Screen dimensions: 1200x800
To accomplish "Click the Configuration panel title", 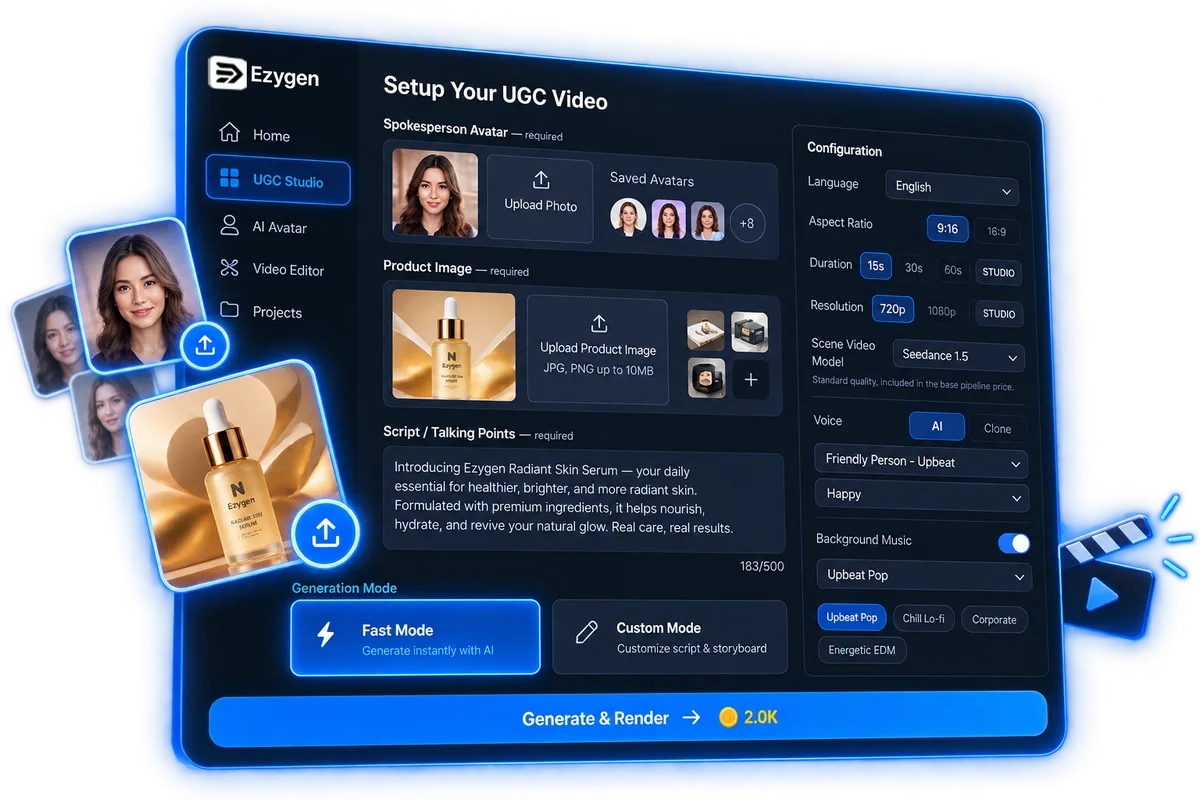I will [x=845, y=150].
